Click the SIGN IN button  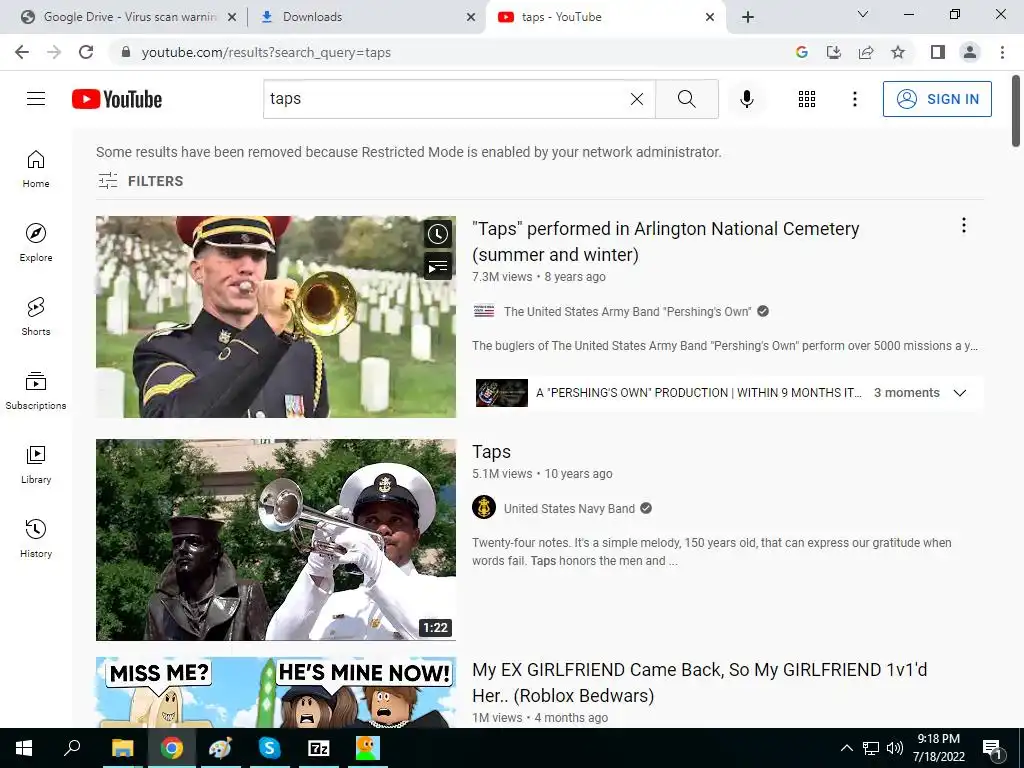[x=937, y=99]
